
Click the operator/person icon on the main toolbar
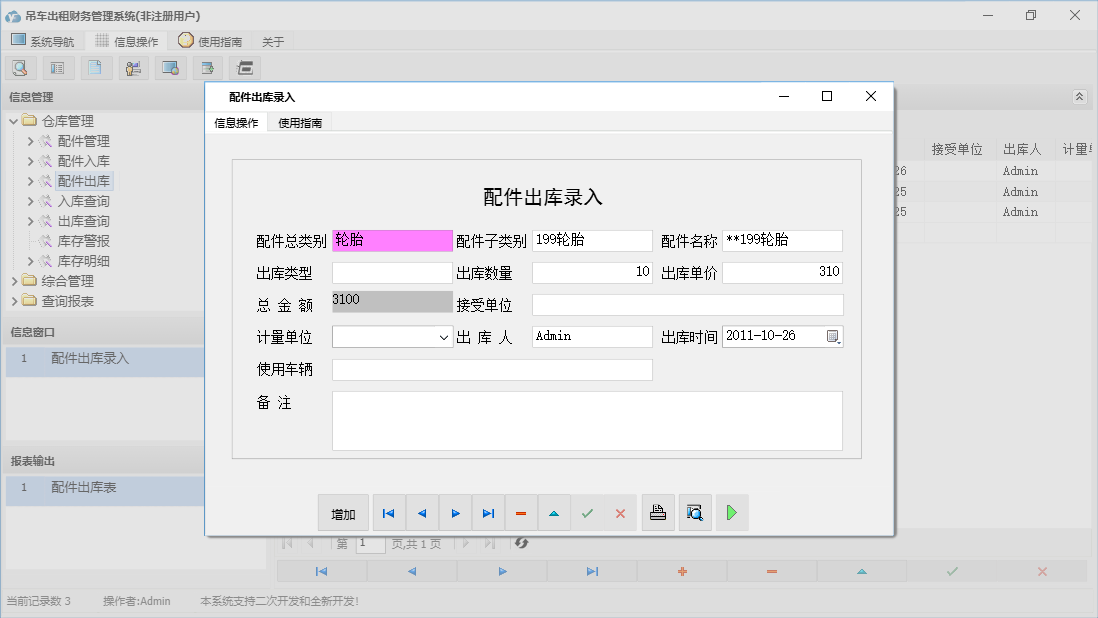click(133, 68)
